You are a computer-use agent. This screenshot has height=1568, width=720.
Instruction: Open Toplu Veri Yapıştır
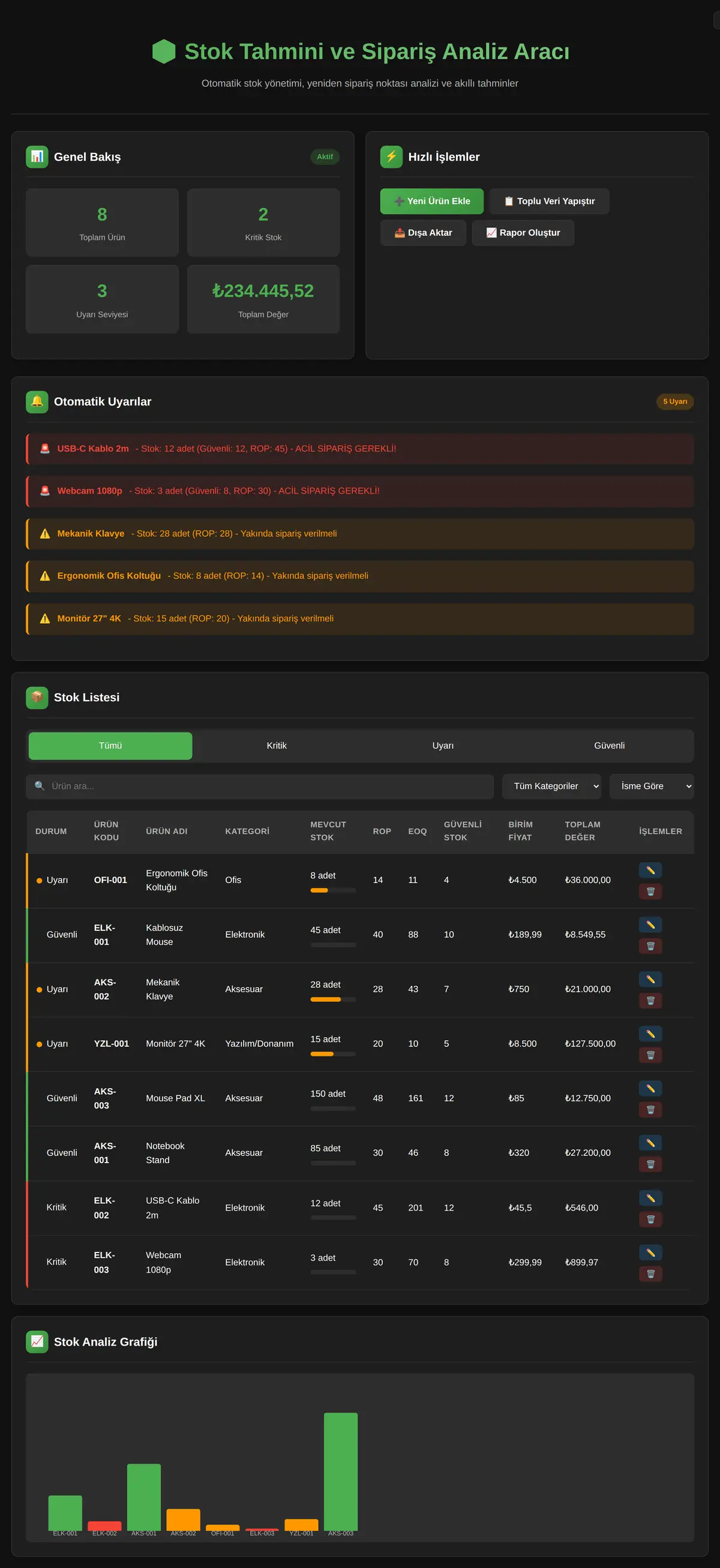pos(549,201)
